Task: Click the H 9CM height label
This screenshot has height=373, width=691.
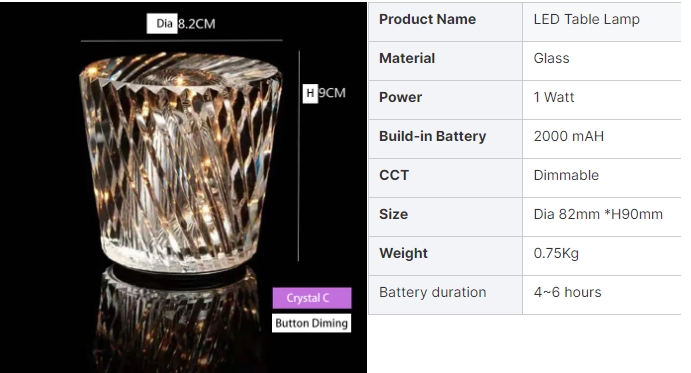Action: pos(324,93)
